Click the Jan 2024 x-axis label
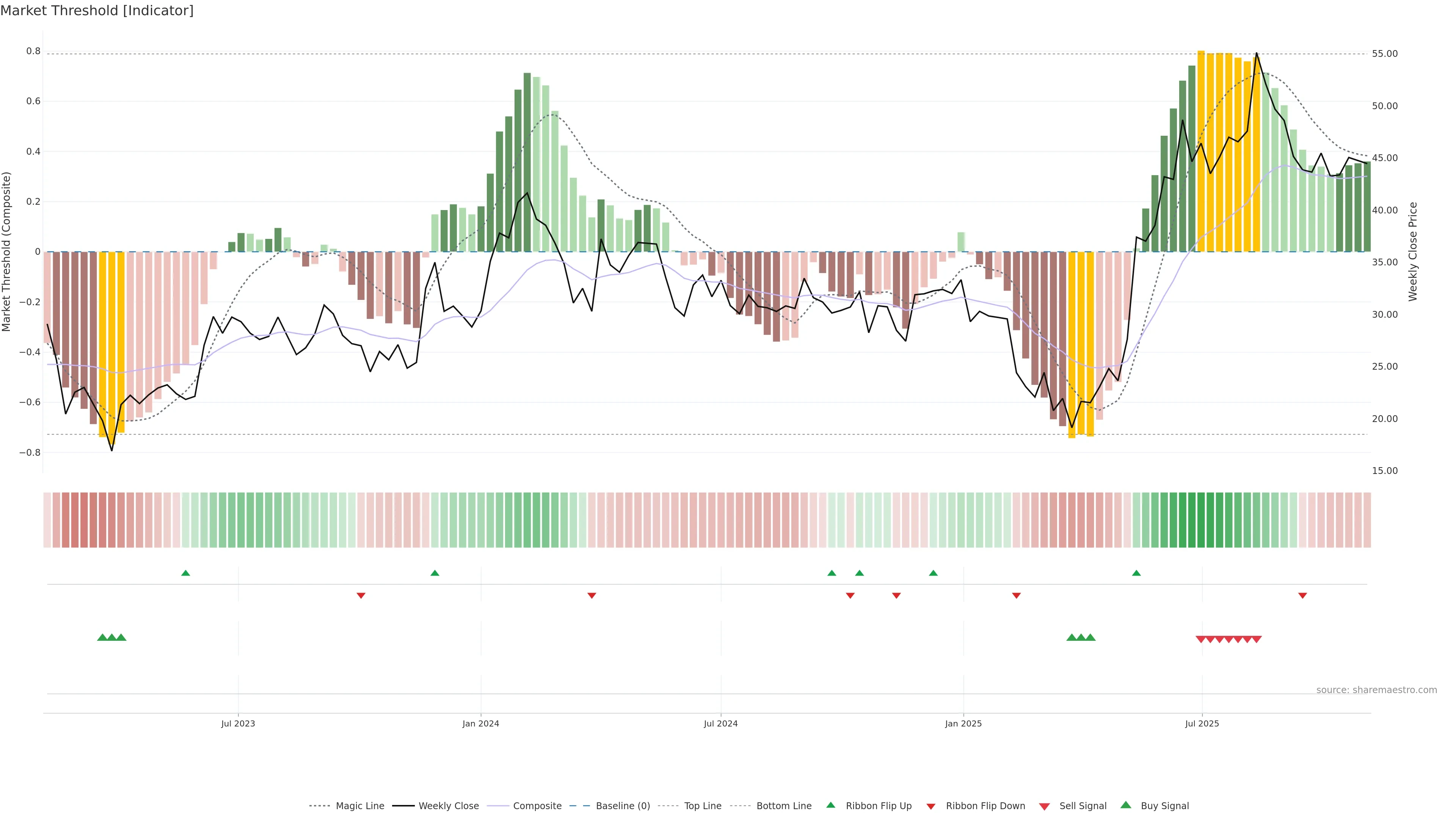The image size is (1456, 819). 480,723
